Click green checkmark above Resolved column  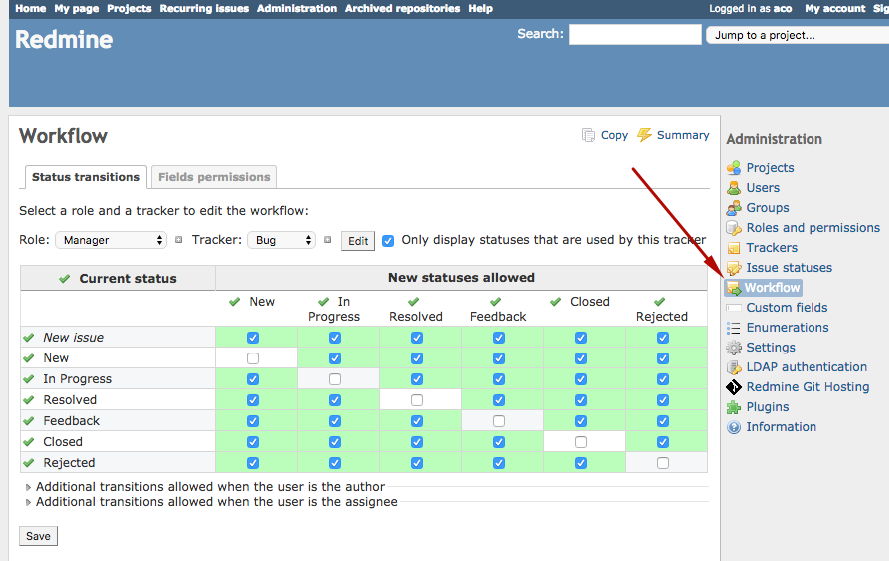[414, 302]
